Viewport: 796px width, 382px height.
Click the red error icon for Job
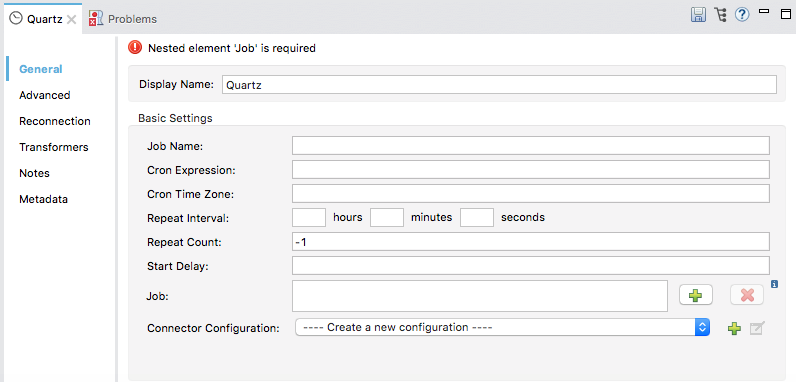tap(135, 48)
